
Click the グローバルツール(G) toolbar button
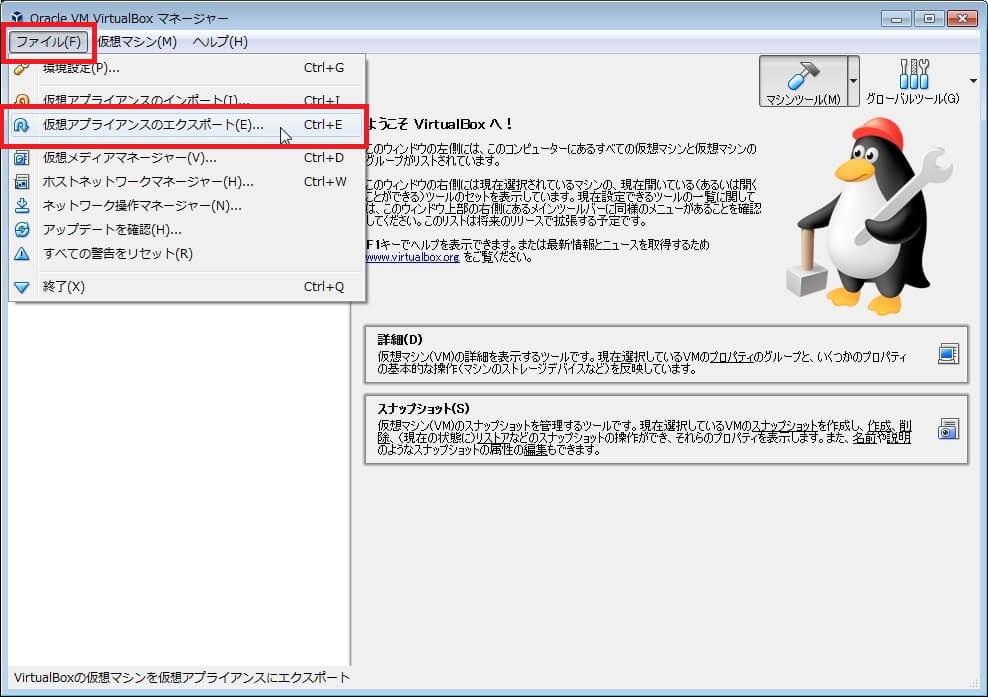point(912,81)
